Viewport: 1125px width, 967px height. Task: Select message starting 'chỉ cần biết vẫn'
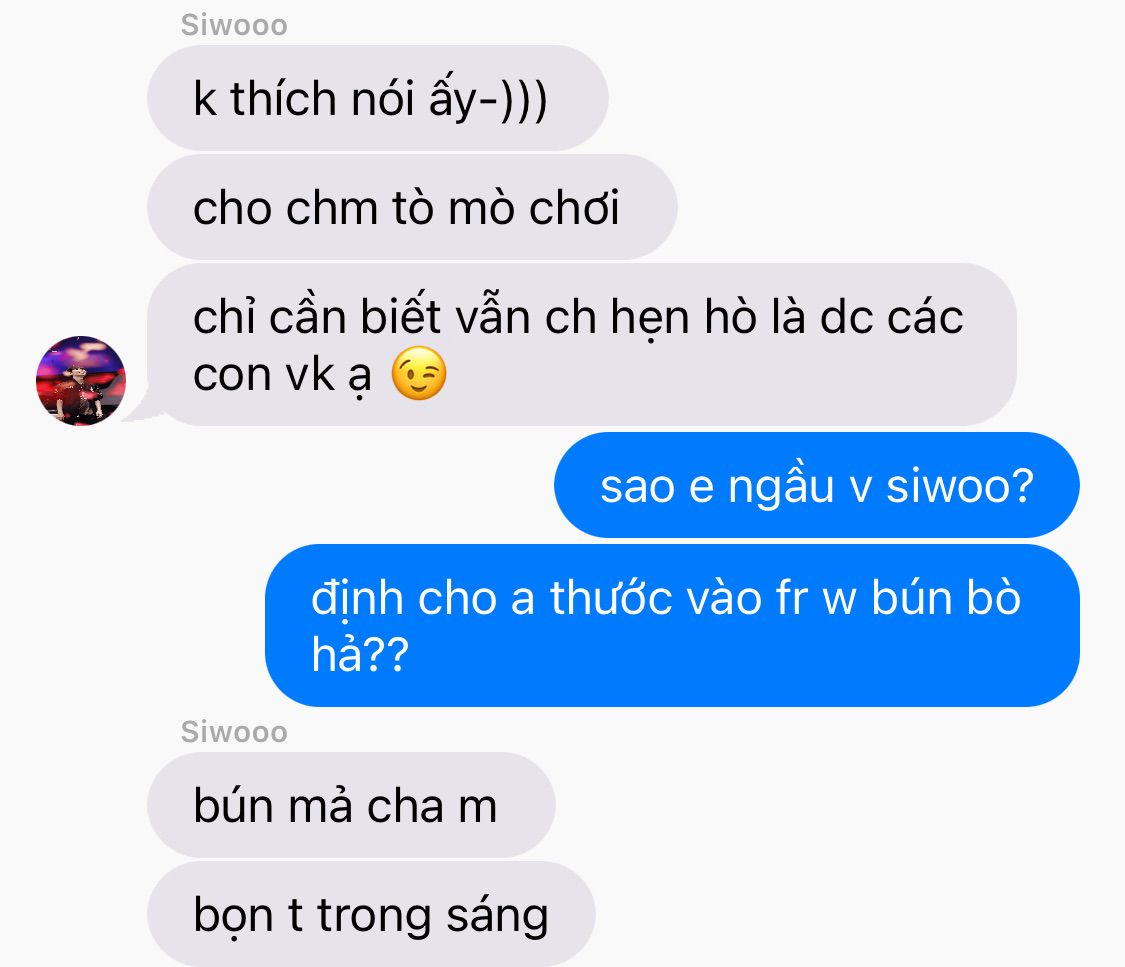tap(582, 344)
